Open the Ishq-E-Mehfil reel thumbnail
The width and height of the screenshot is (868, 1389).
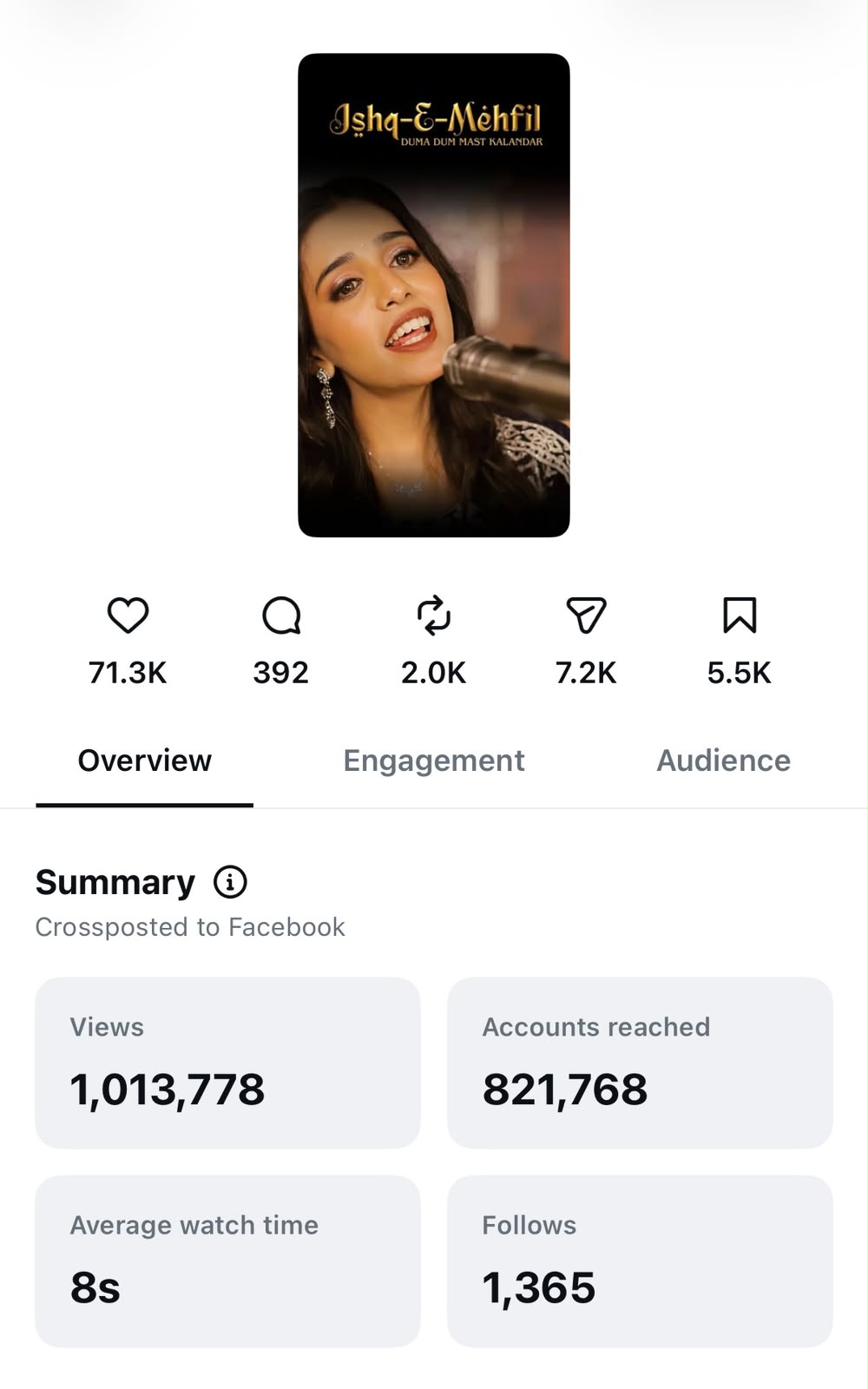click(x=434, y=295)
